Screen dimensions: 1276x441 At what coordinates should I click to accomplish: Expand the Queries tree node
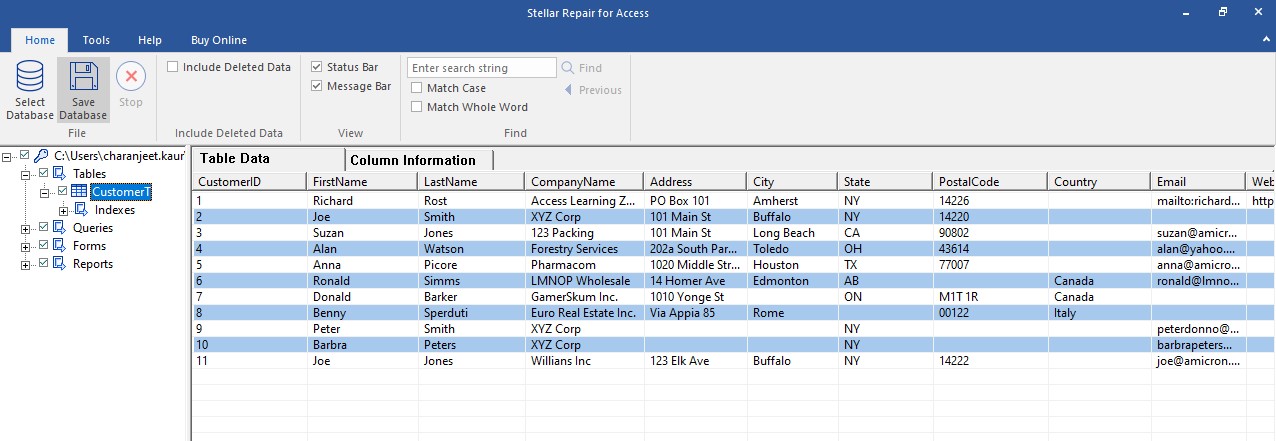[x=26, y=228]
